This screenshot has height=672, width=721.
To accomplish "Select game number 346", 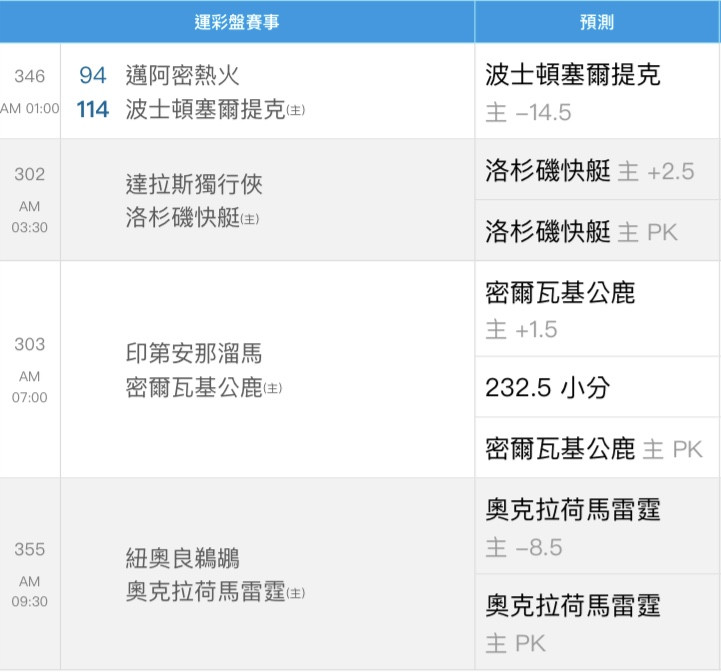I will click(x=30, y=76).
